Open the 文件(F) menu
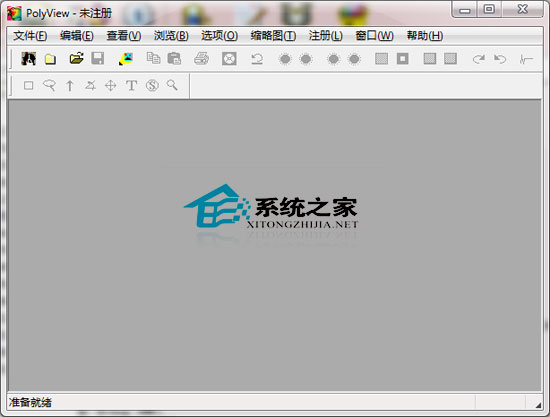The image size is (550, 417). tap(30, 35)
